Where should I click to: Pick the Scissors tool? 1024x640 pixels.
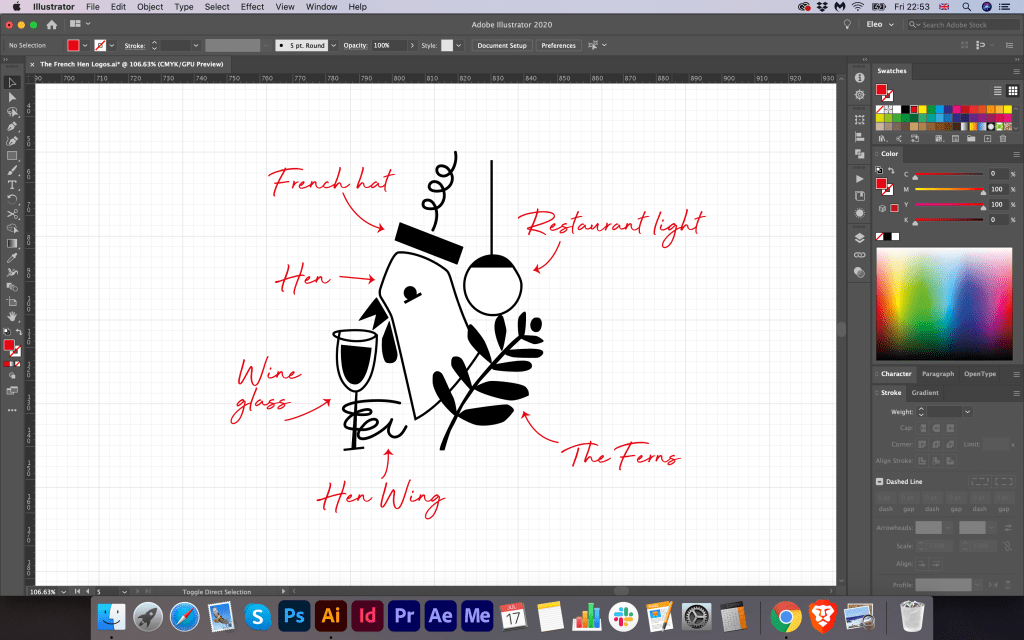[x=12, y=214]
